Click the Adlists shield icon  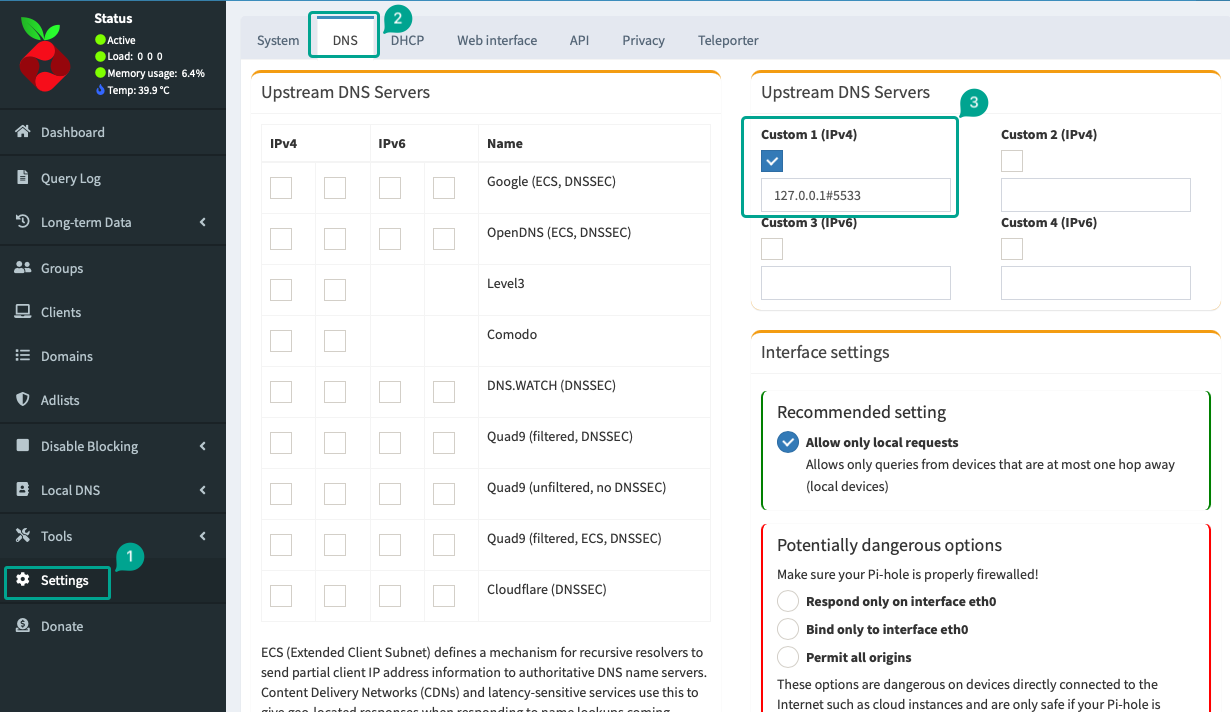tap(23, 400)
